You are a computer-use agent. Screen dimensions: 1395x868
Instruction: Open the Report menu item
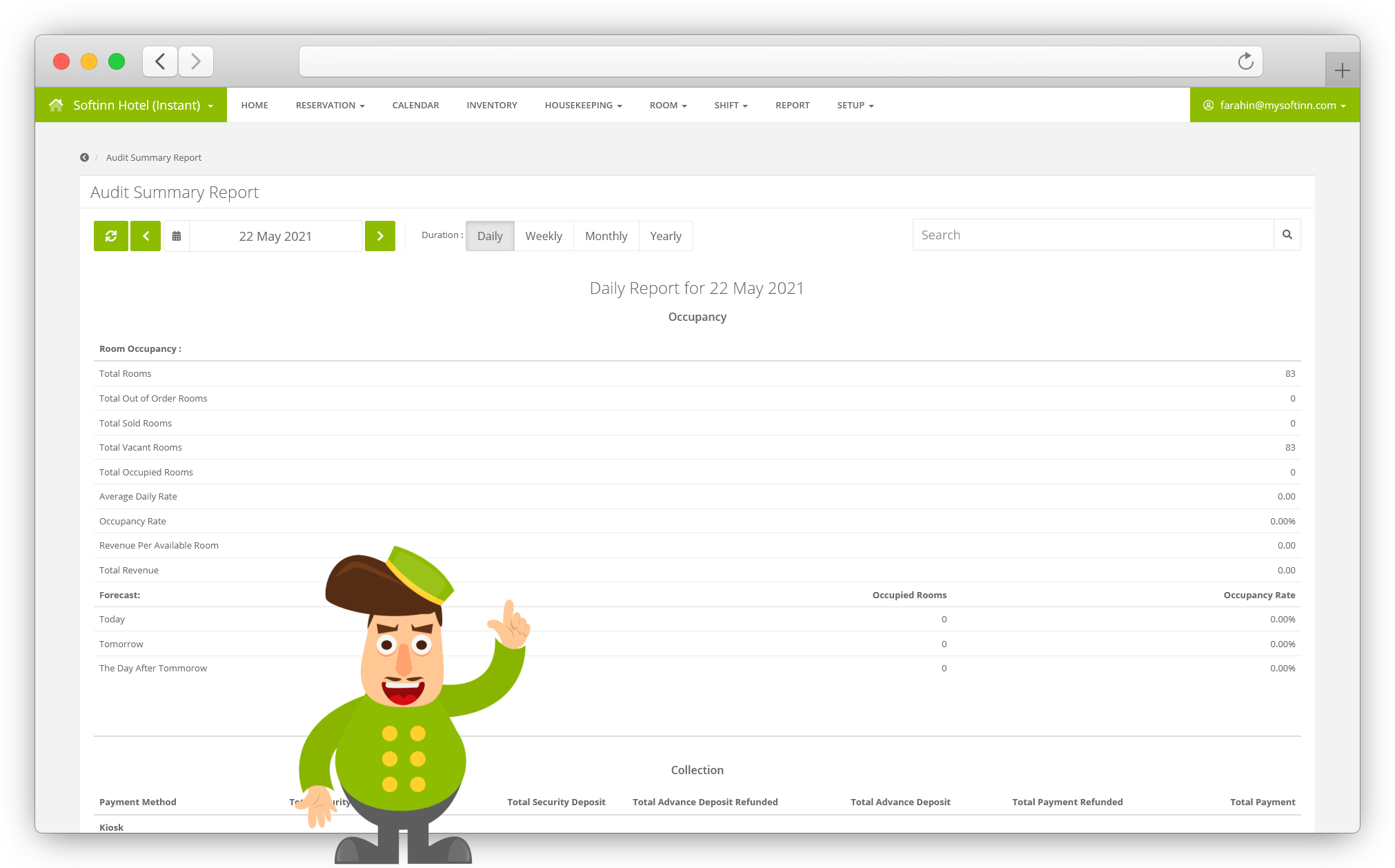tap(793, 105)
